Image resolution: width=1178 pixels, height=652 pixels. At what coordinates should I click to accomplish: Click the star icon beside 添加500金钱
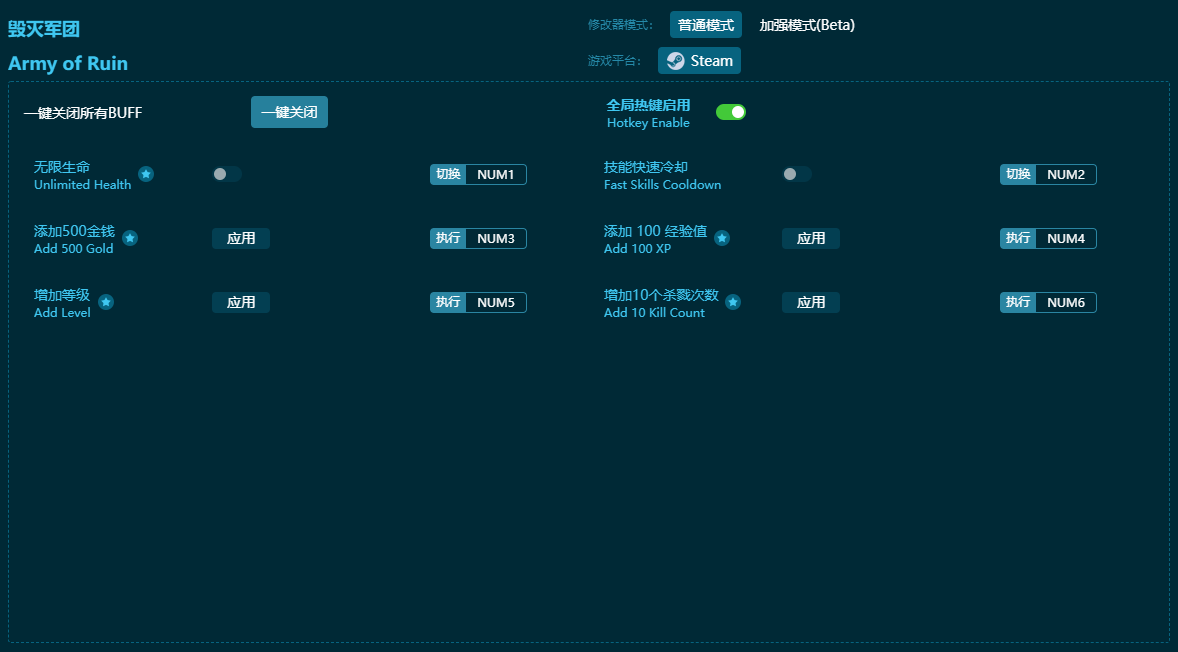[x=130, y=237]
